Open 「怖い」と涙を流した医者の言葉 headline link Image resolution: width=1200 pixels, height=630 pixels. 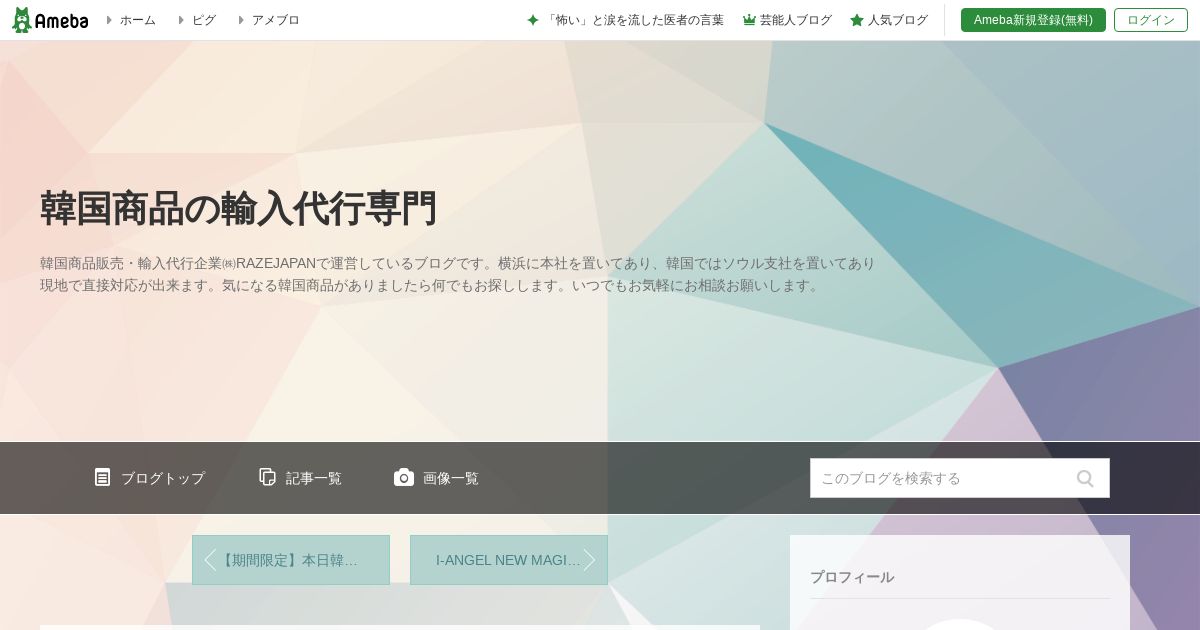pyautogui.click(x=634, y=20)
